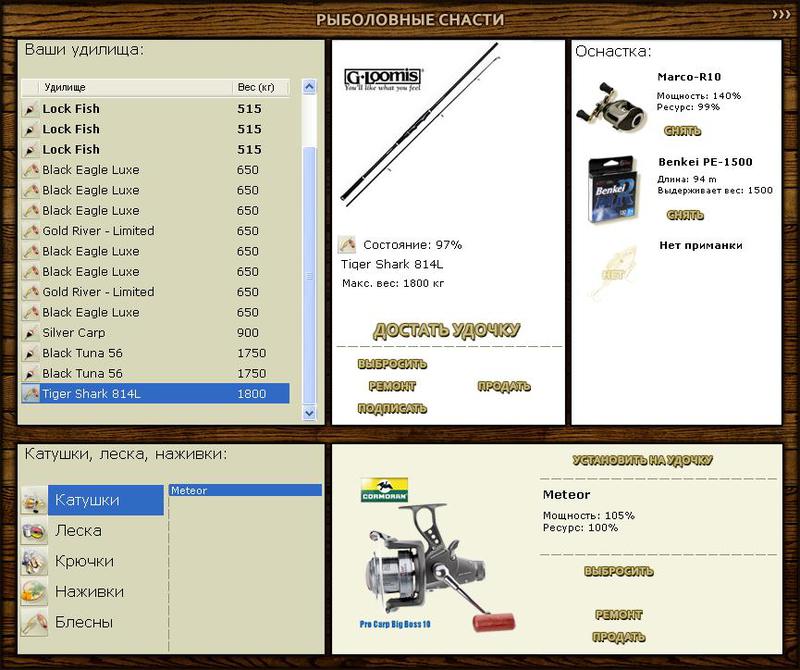Select the Tiger Shark 814L rod row

point(155,394)
